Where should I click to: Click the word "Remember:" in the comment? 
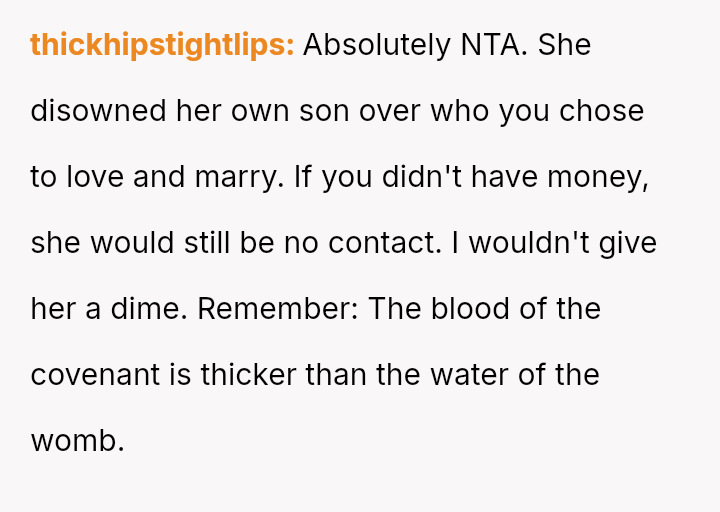coord(276,309)
